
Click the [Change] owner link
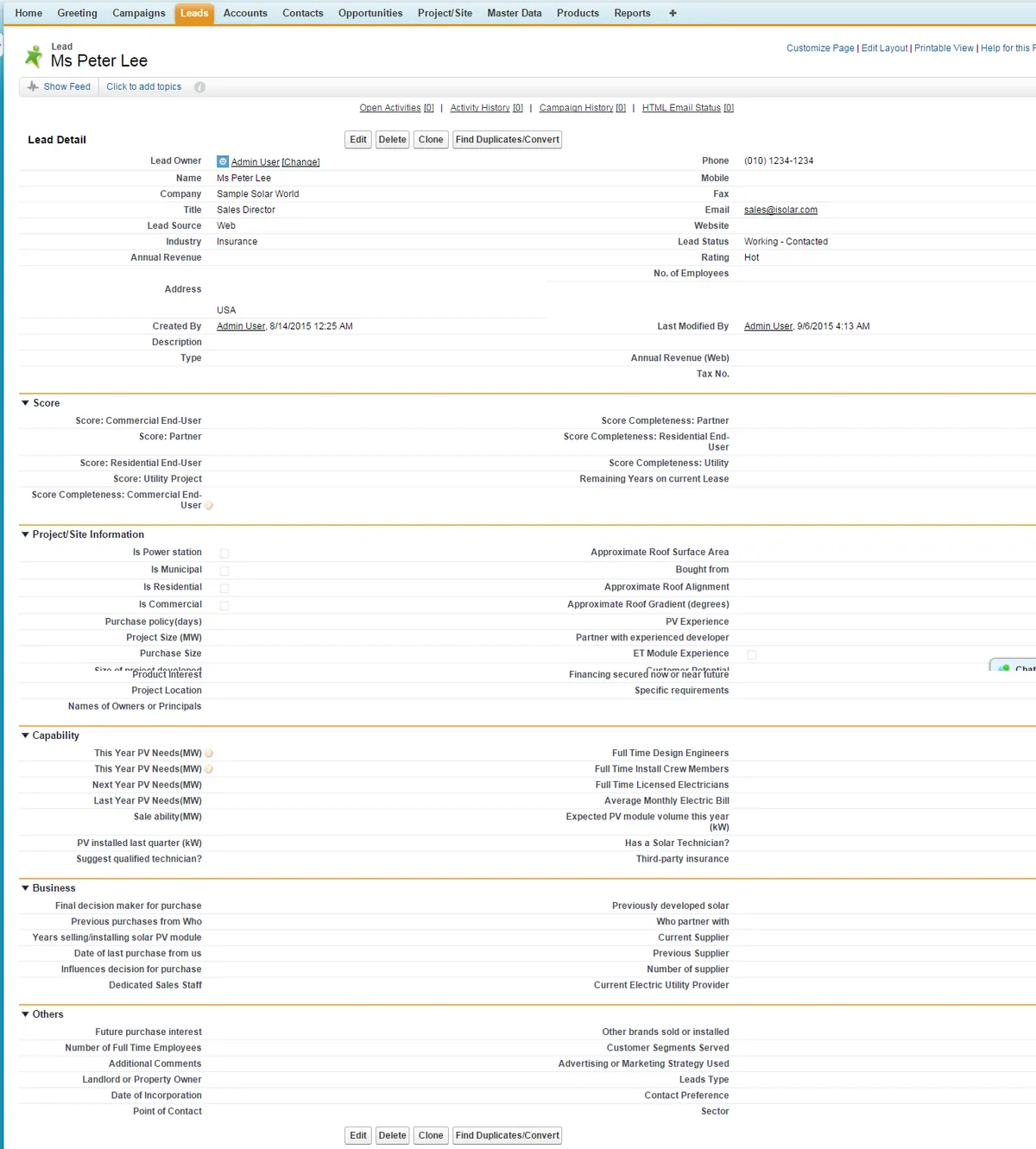click(x=300, y=162)
